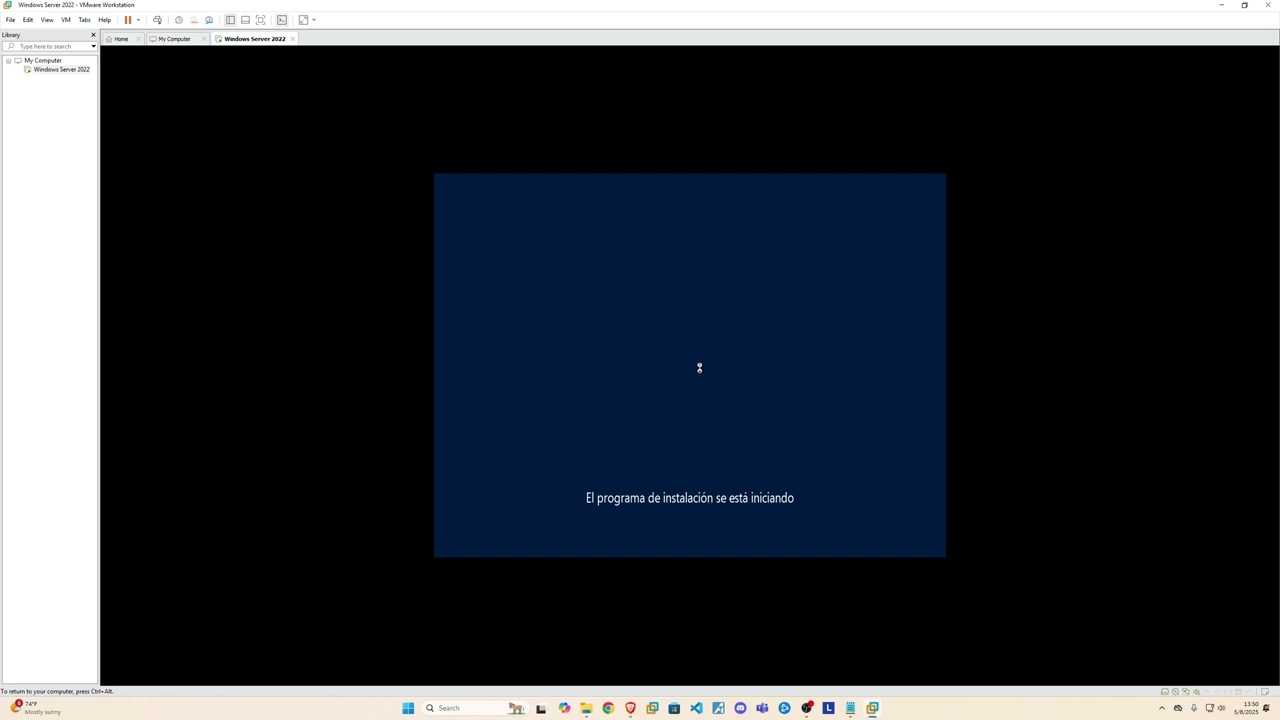Open the notifications bell icon
1280x720 pixels.
(1266, 708)
